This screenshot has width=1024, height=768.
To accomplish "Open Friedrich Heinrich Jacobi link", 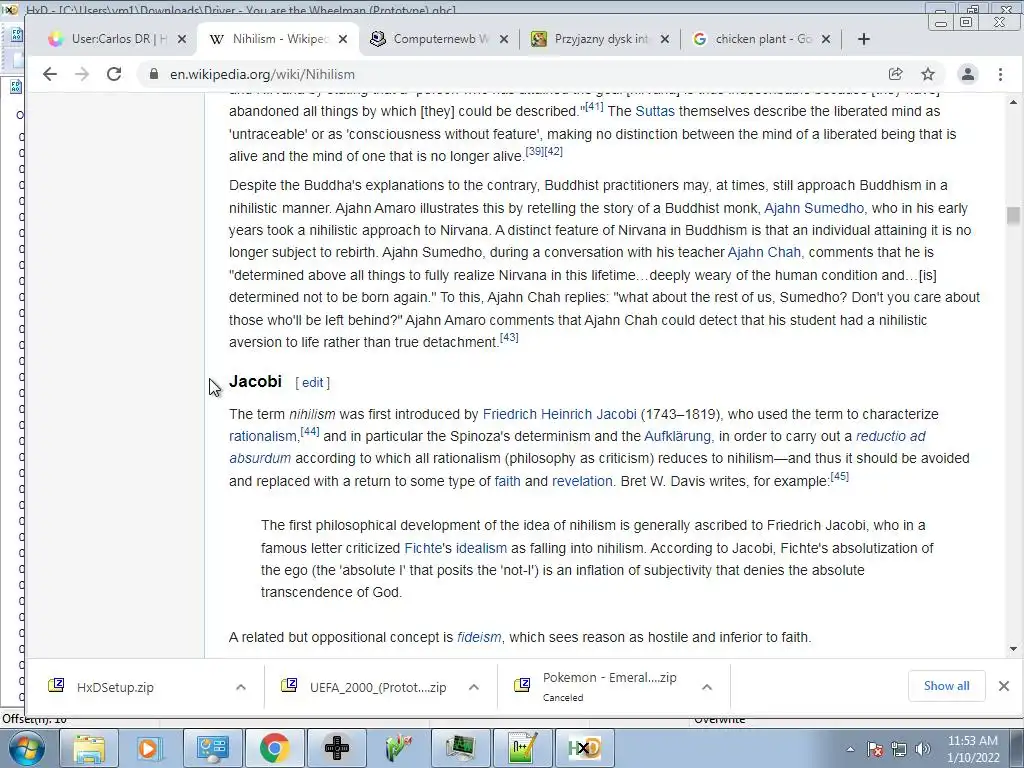I will point(560,414).
